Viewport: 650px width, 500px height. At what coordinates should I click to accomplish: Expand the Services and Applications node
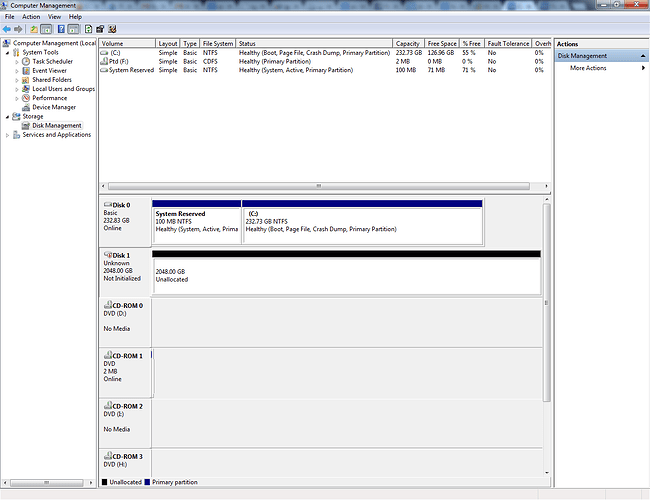7,135
